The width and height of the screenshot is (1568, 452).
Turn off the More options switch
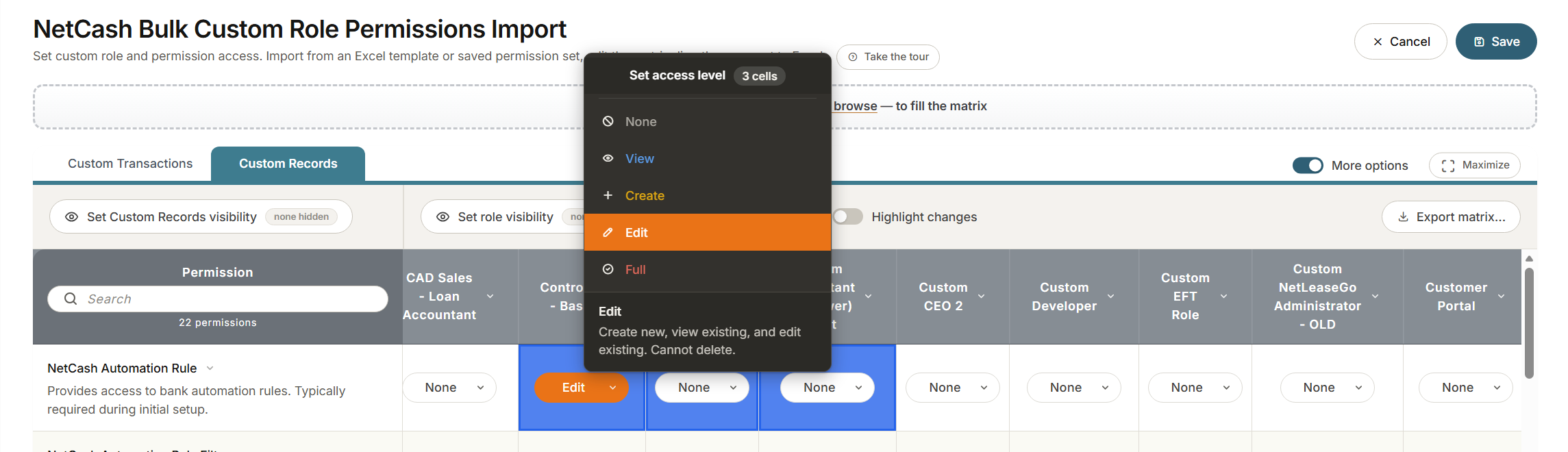point(1308,165)
